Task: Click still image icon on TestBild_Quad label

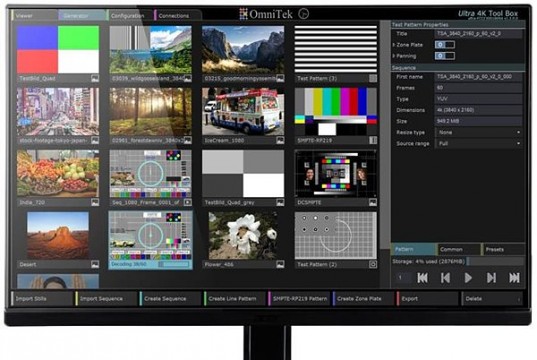Action: 95,78
